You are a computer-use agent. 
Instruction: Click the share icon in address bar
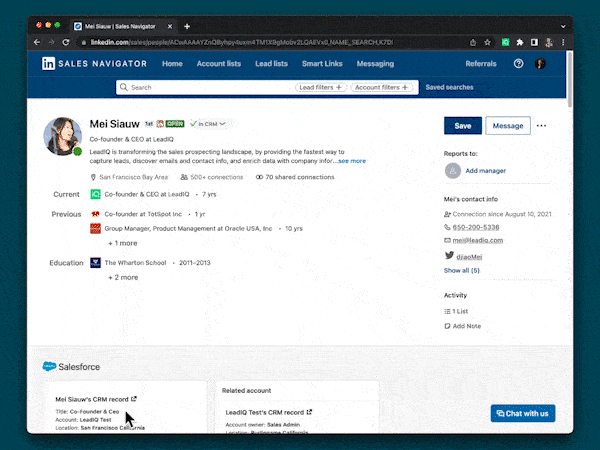pos(473,42)
